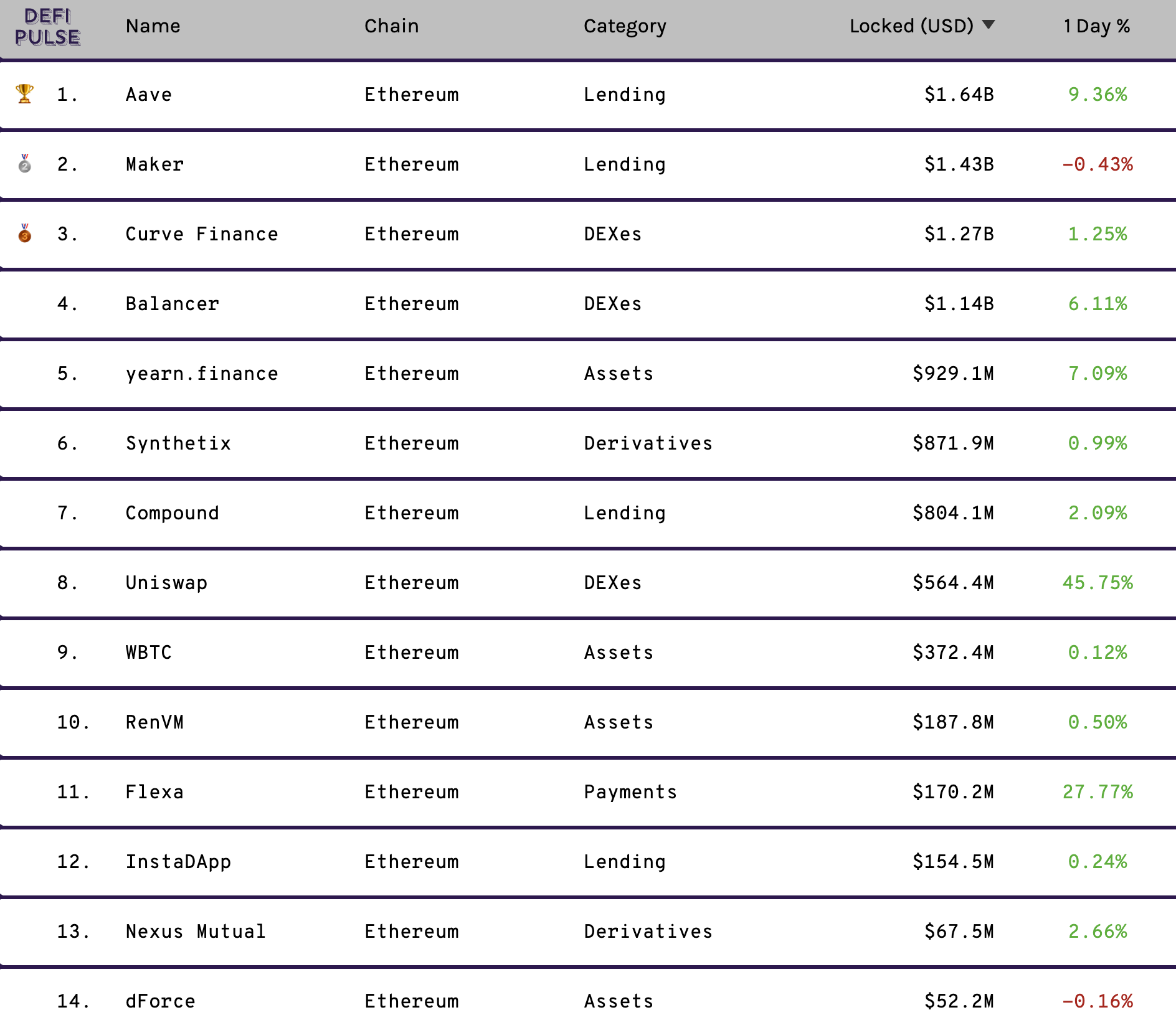1176x1015 pixels.
Task: Sort by Category column header
Action: 625,27
